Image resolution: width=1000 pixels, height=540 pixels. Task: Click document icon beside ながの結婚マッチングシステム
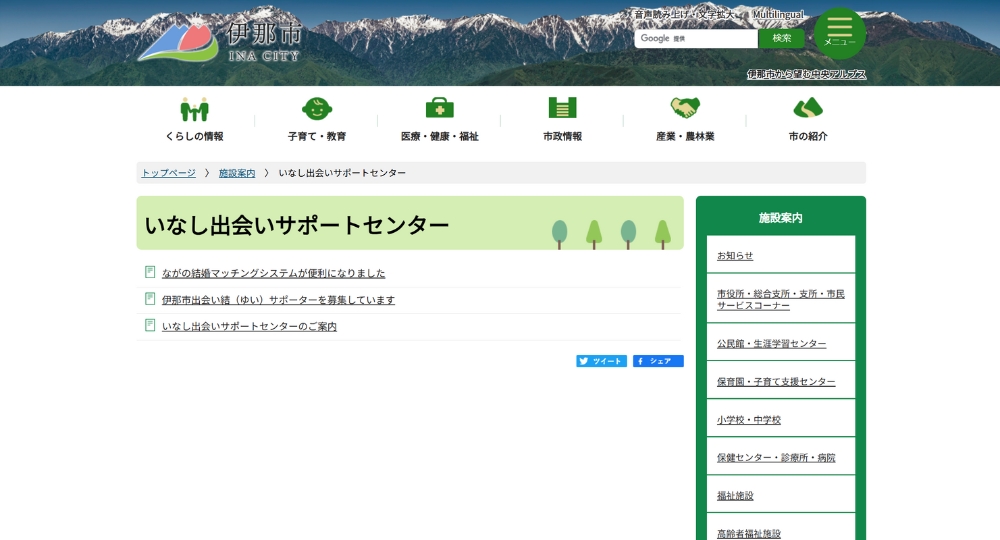(x=150, y=272)
